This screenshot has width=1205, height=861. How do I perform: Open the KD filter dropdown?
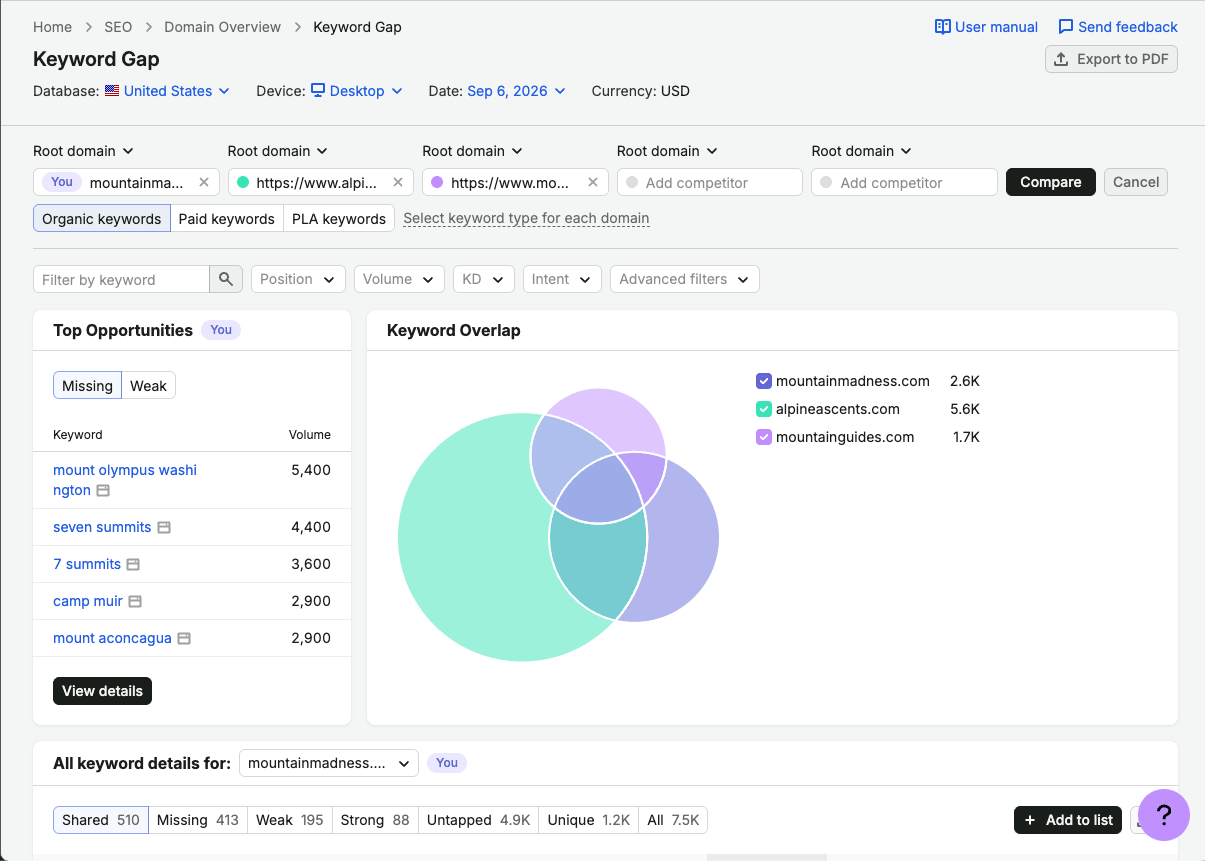tap(484, 279)
